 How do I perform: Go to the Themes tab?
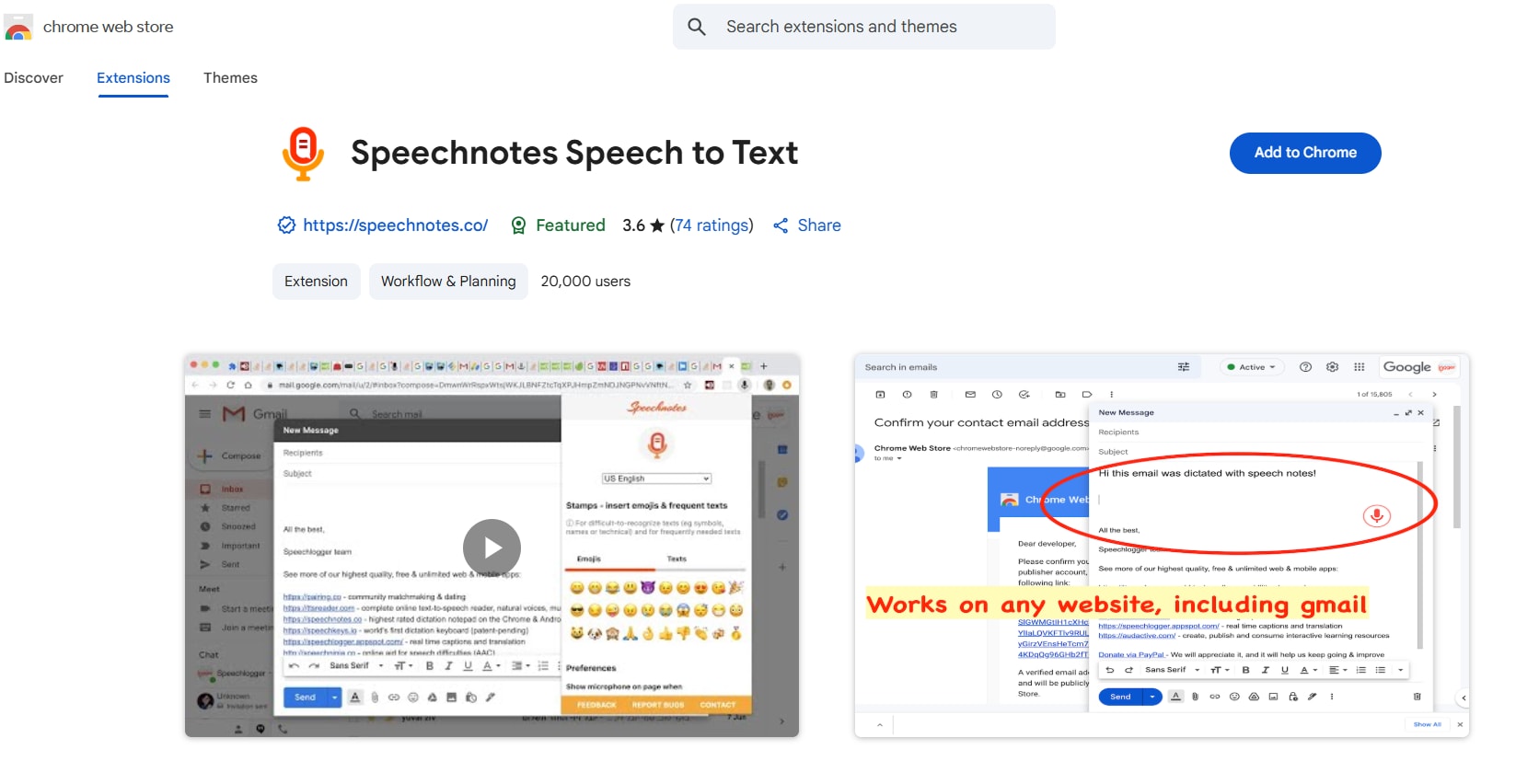pyautogui.click(x=230, y=78)
